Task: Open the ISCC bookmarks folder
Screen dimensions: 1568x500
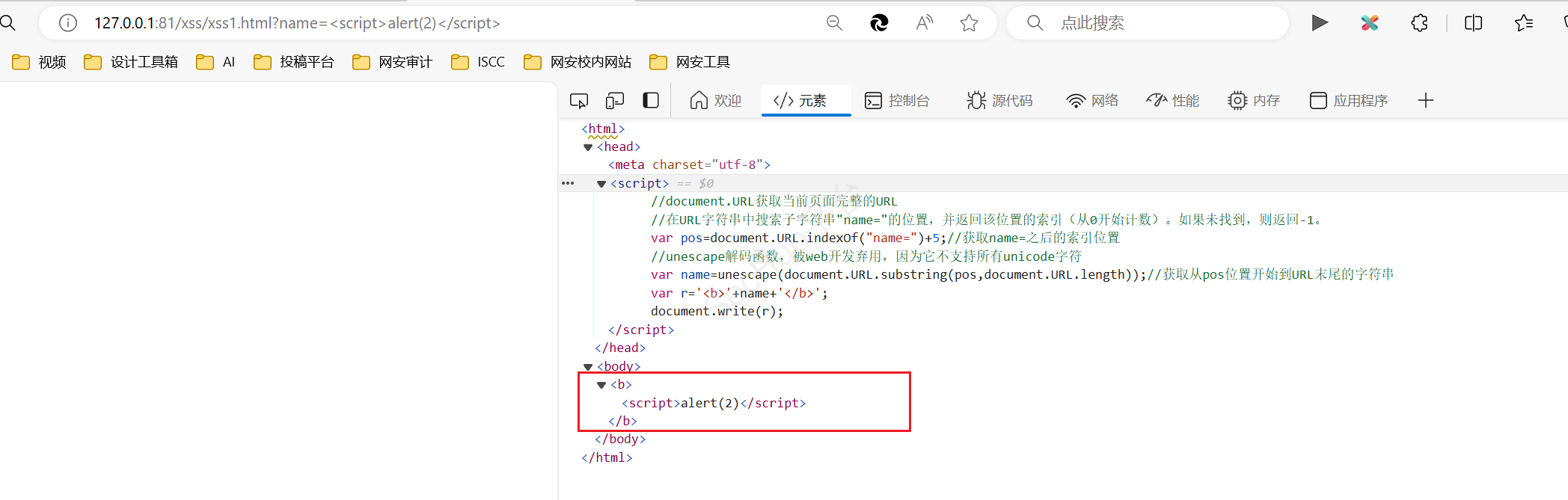Action: tap(478, 62)
